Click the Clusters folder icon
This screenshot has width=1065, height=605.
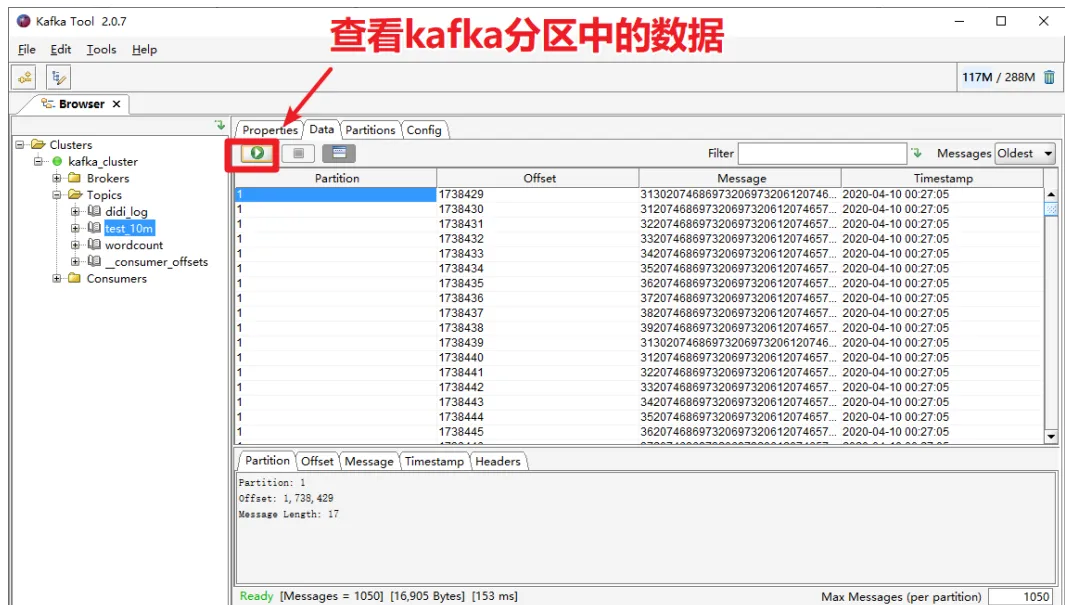[x=38, y=145]
